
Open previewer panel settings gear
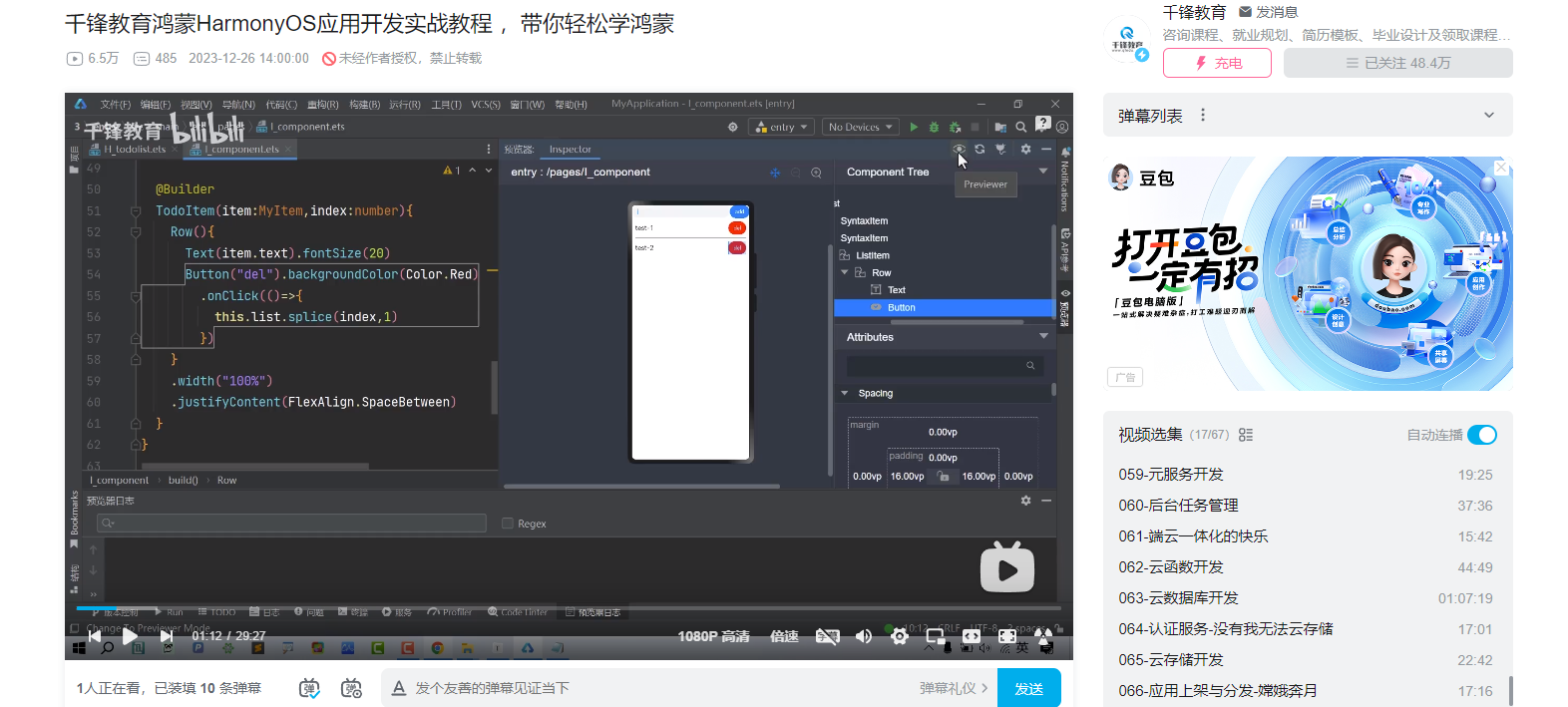click(x=1025, y=150)
